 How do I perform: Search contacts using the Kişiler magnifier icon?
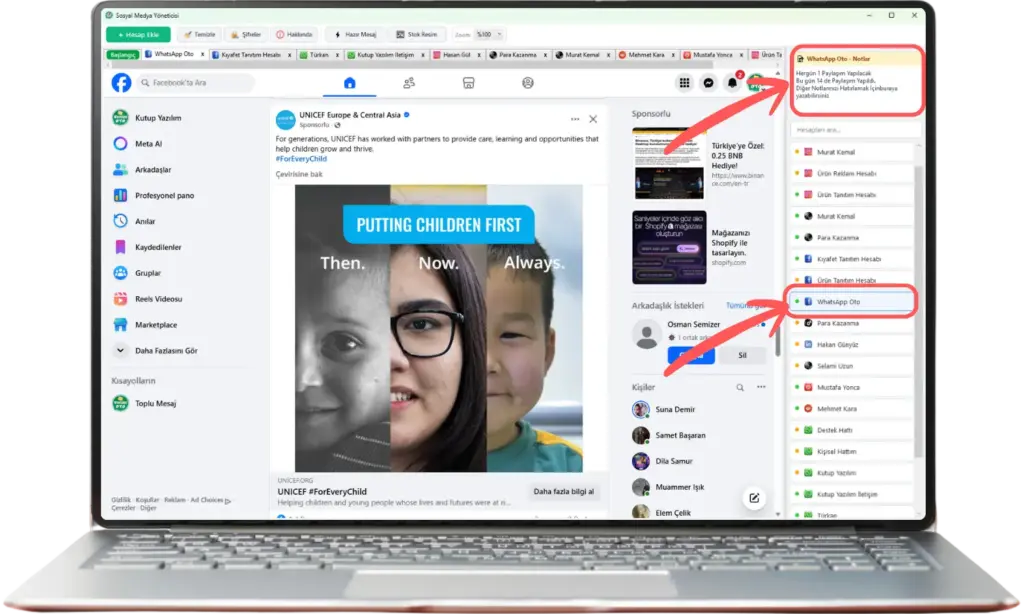click(740, 387)
